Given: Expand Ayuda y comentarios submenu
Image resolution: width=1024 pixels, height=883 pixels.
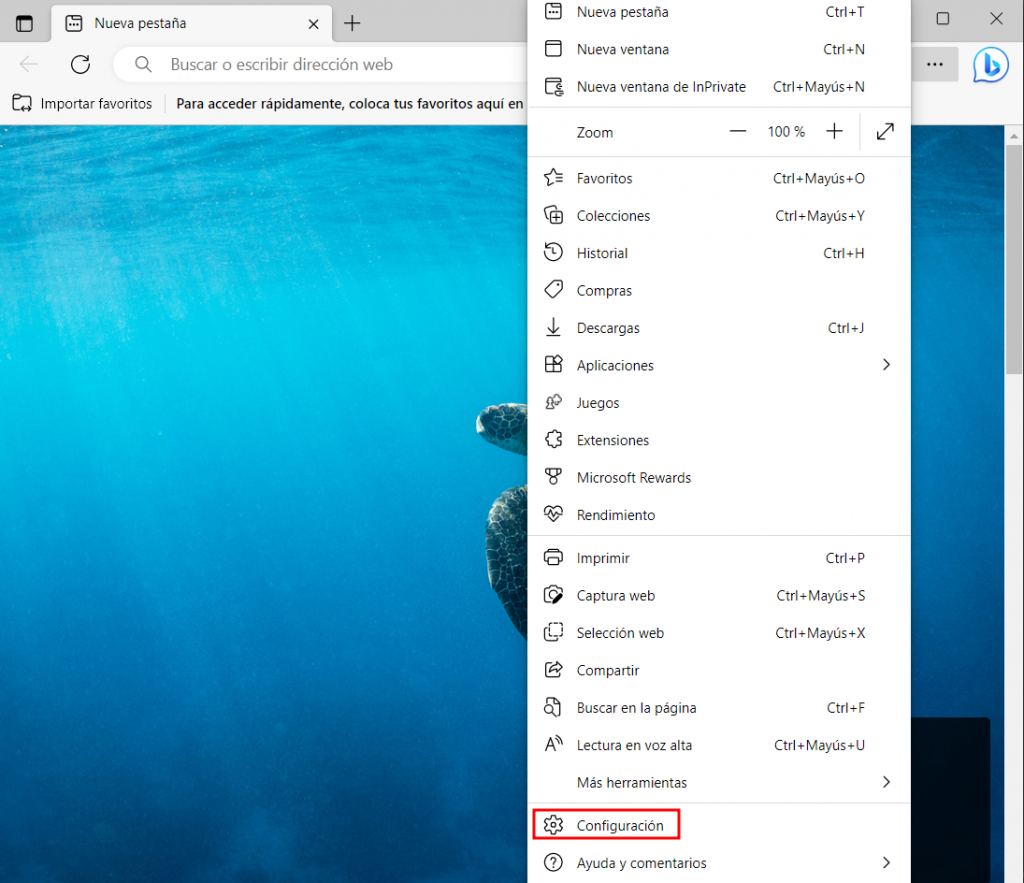Looking at the screenshot, I should pos(885,863).
